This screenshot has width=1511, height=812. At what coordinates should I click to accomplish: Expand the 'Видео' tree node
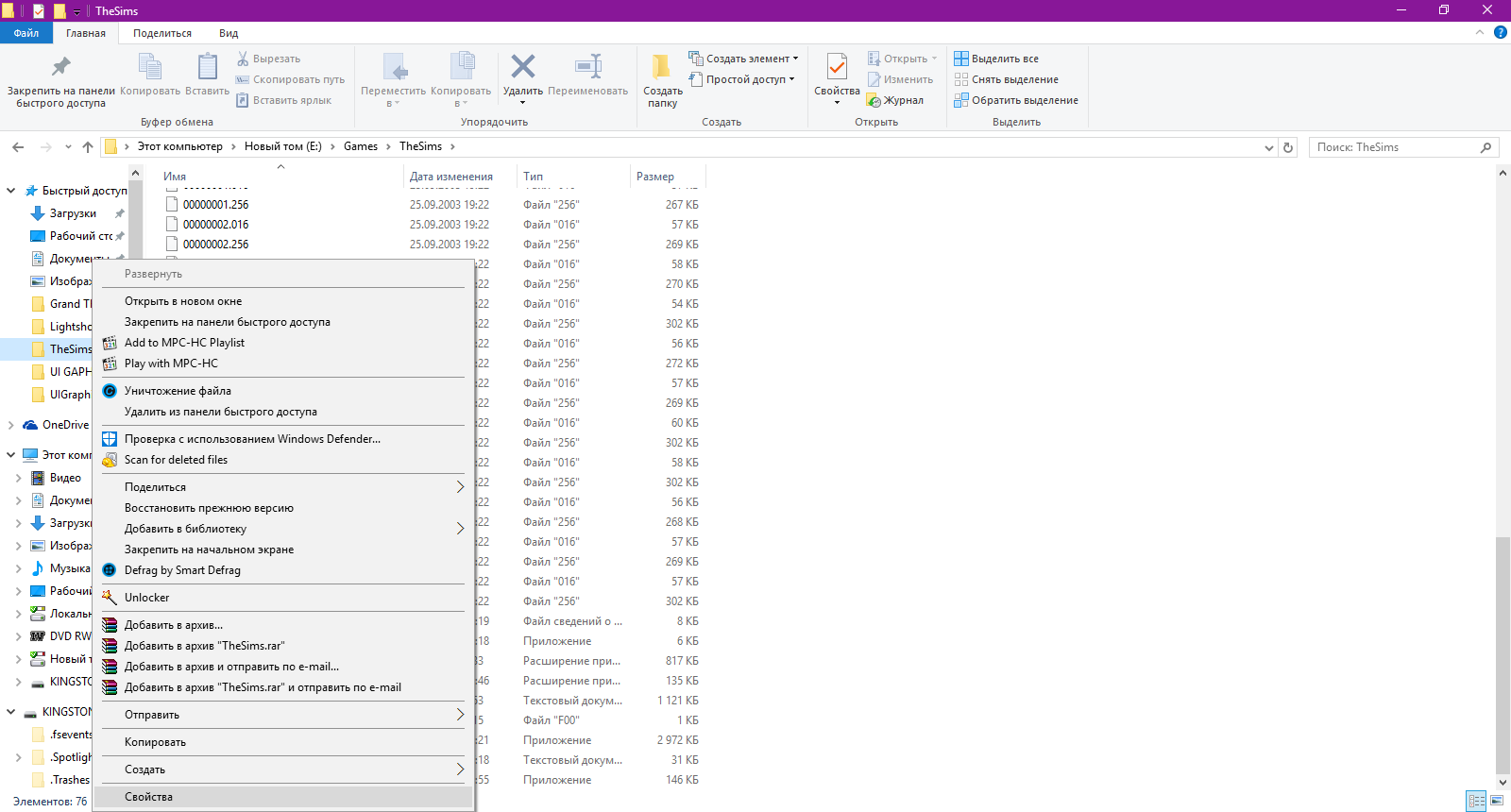(18, 478)
